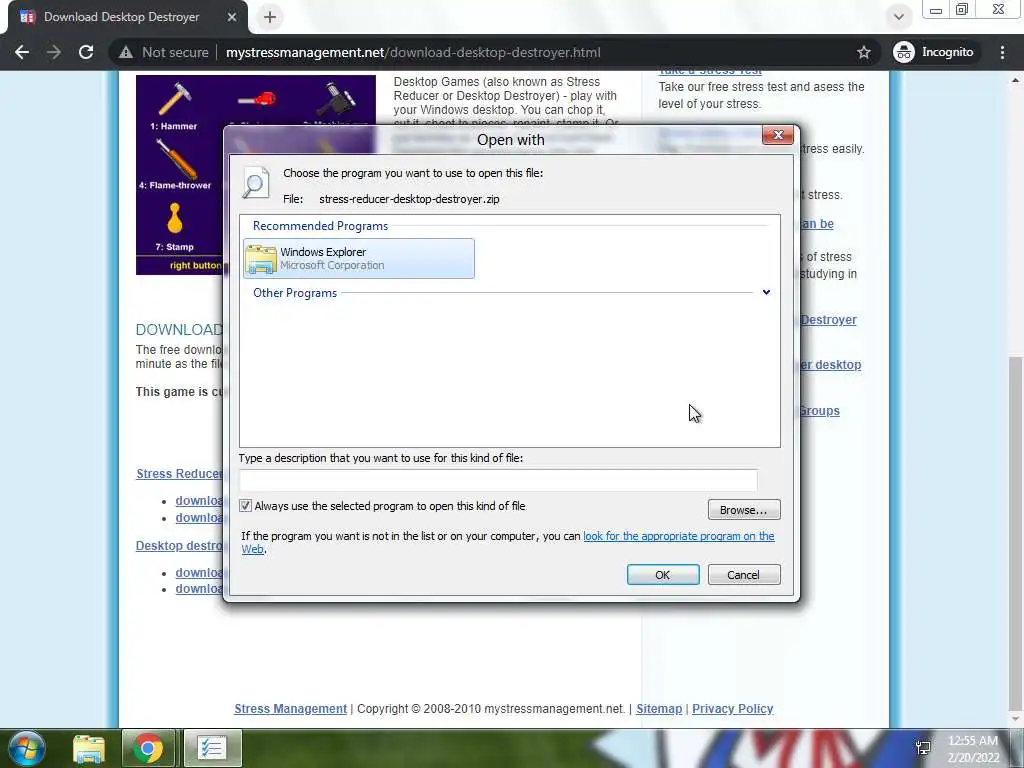The height and width of the screenshot is (768, 1024).
Task: Uncheck Always use the selected program checkbox
Action: pyautogui.click(x=246, y=506)
